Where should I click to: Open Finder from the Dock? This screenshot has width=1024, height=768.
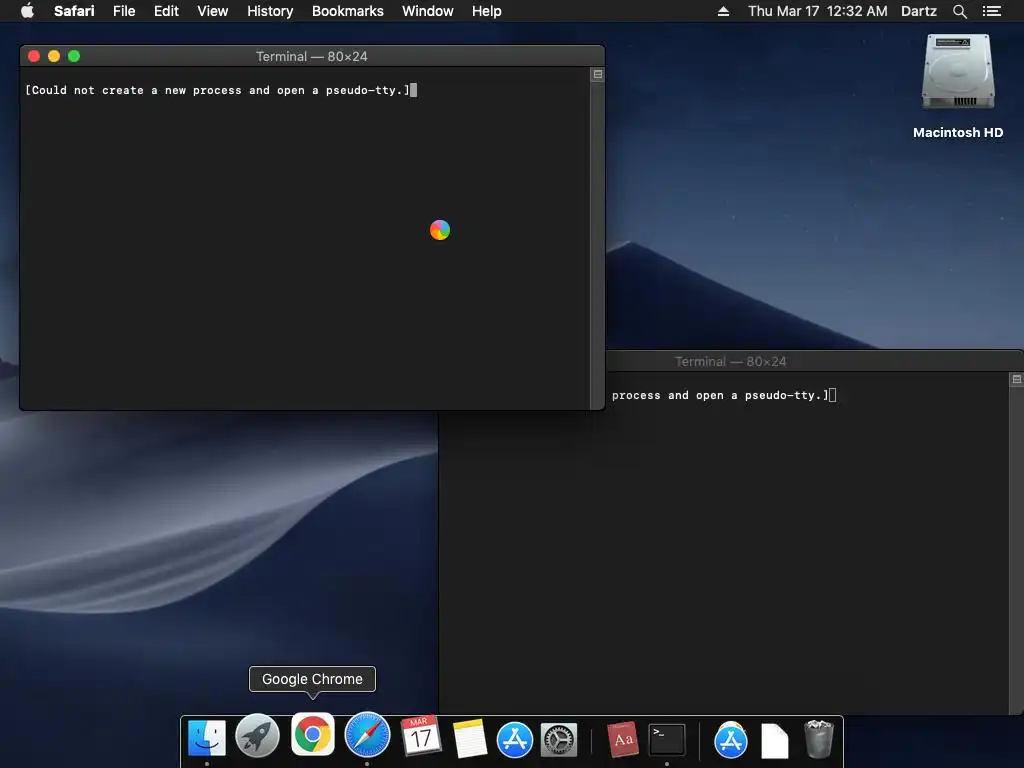(207, 738)
